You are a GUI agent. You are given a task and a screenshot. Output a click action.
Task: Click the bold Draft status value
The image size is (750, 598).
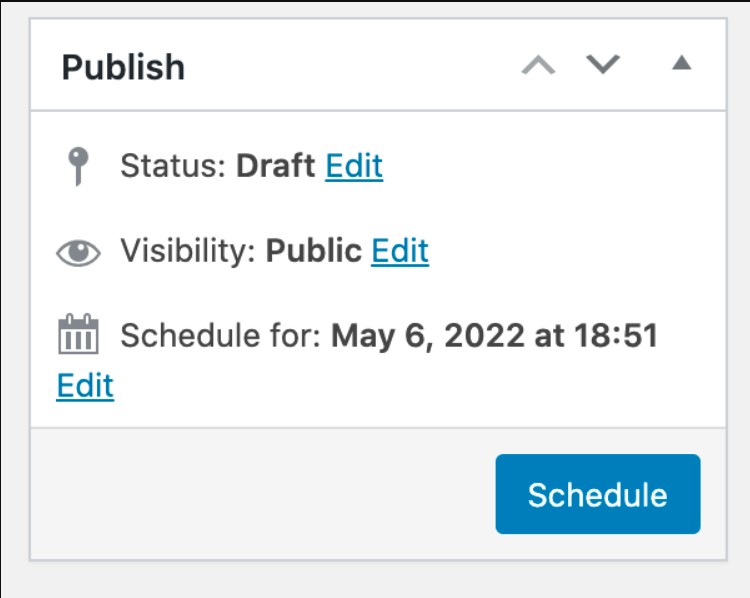tap(276, 166)
